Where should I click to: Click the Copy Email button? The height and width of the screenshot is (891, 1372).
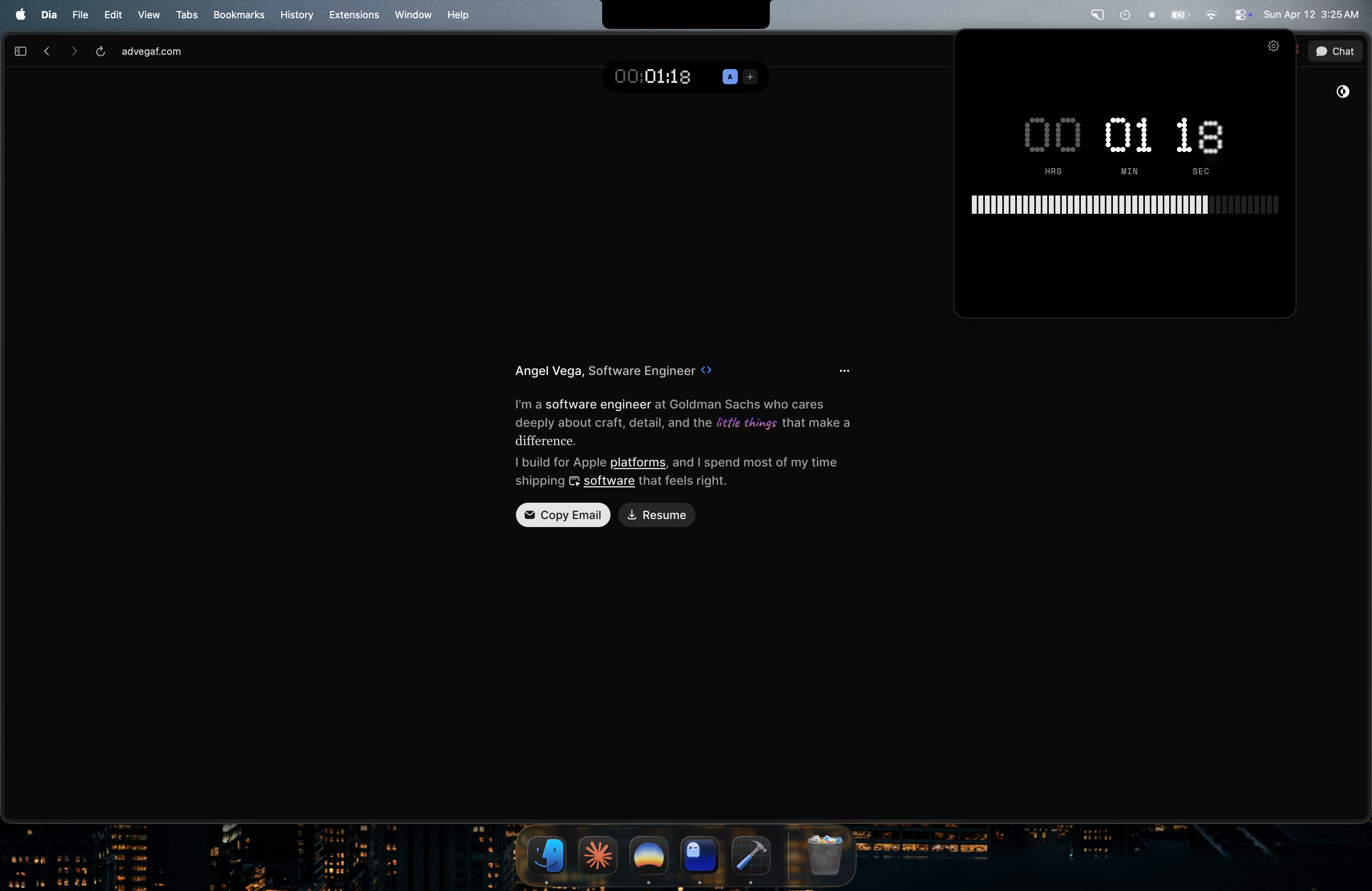coord(563,514)
